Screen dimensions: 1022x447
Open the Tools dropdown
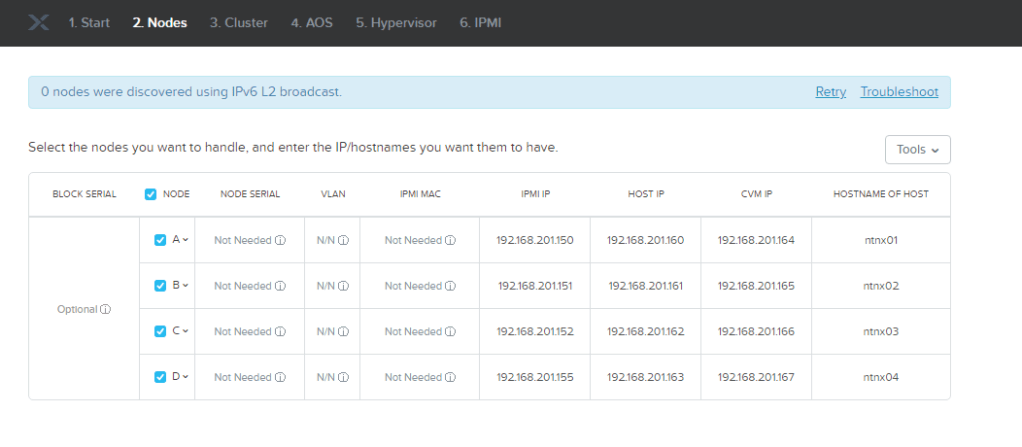[917, 149]
